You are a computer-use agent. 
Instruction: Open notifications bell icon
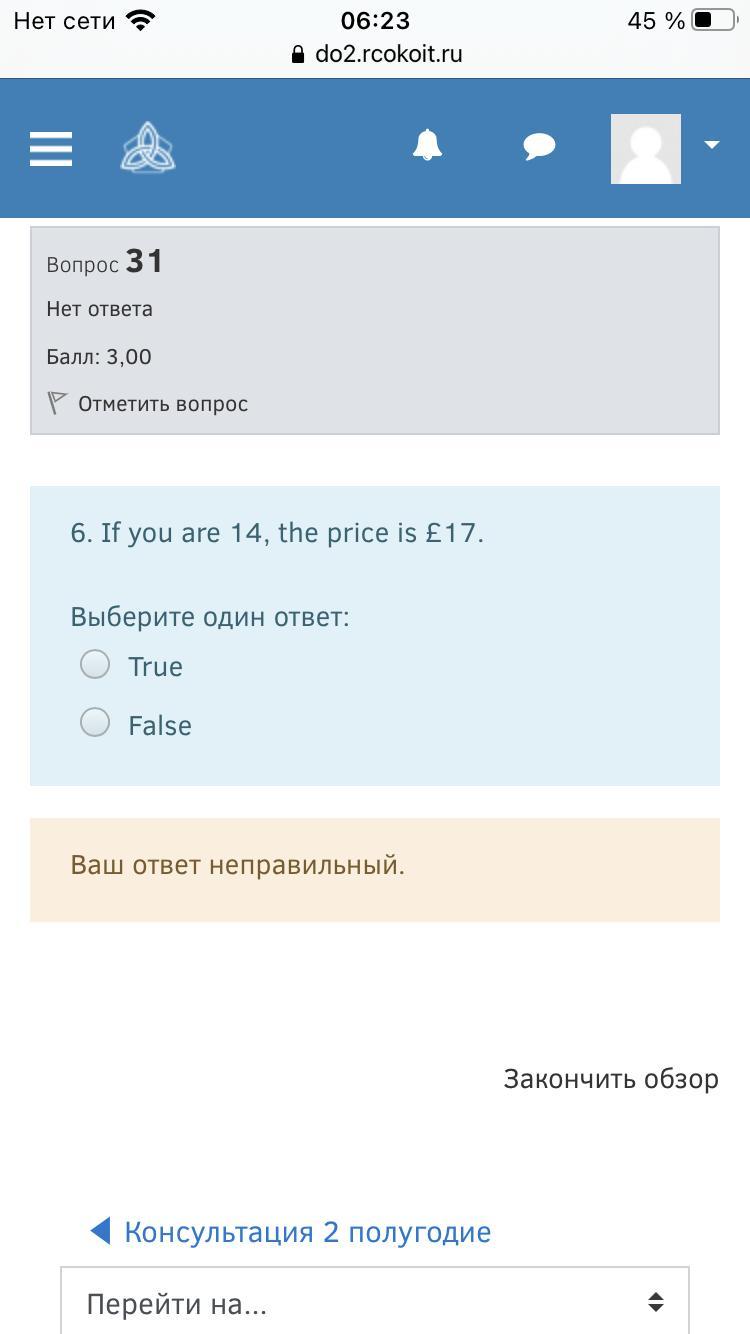click(427, 146)
